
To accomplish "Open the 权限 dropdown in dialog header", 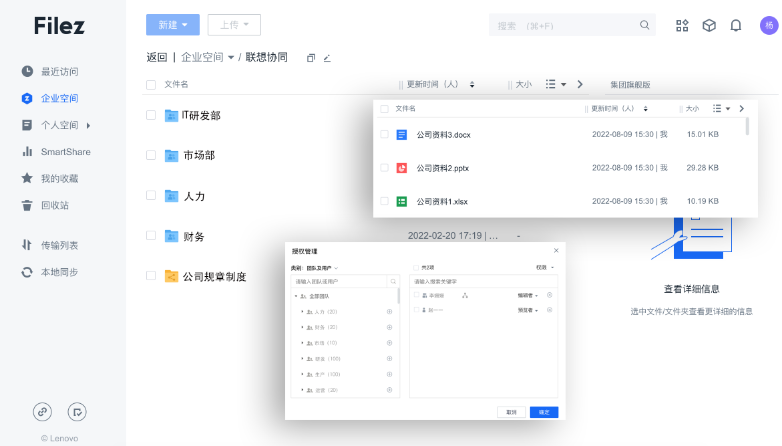I will point(545,267).
